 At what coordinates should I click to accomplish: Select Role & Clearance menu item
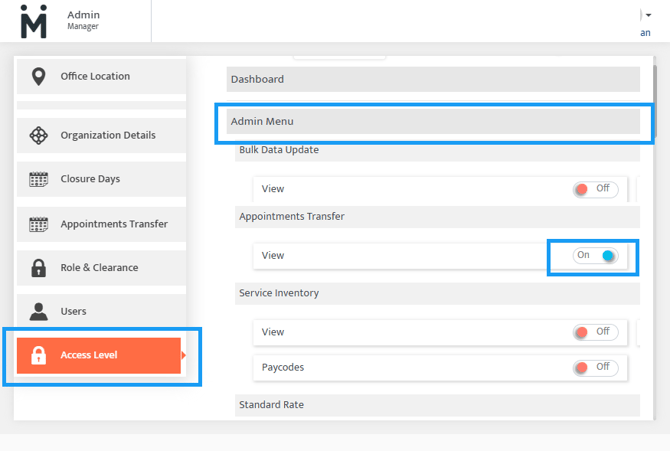click(101, 268)
